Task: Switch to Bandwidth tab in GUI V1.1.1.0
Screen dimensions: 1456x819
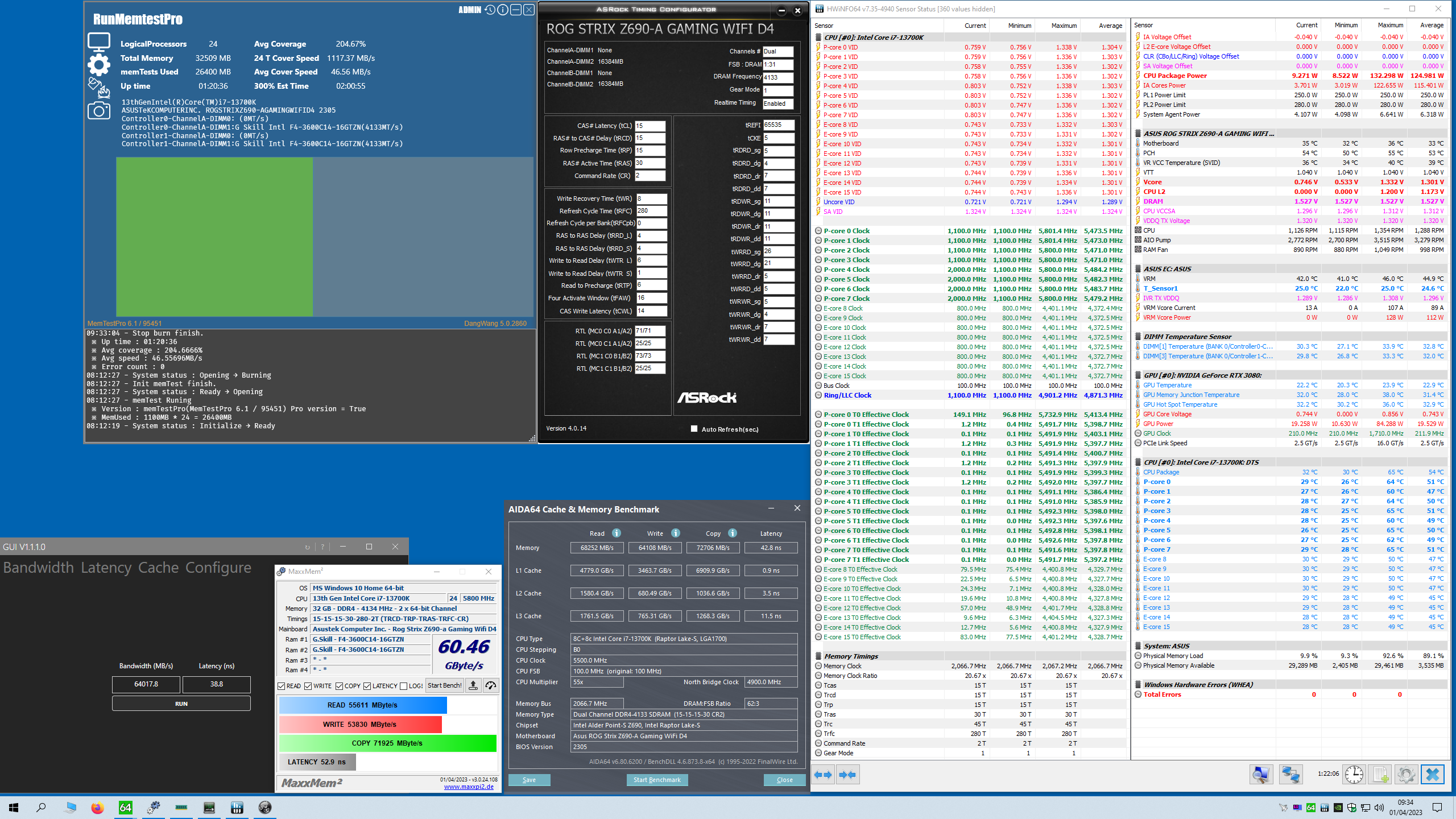Action: 38,568
